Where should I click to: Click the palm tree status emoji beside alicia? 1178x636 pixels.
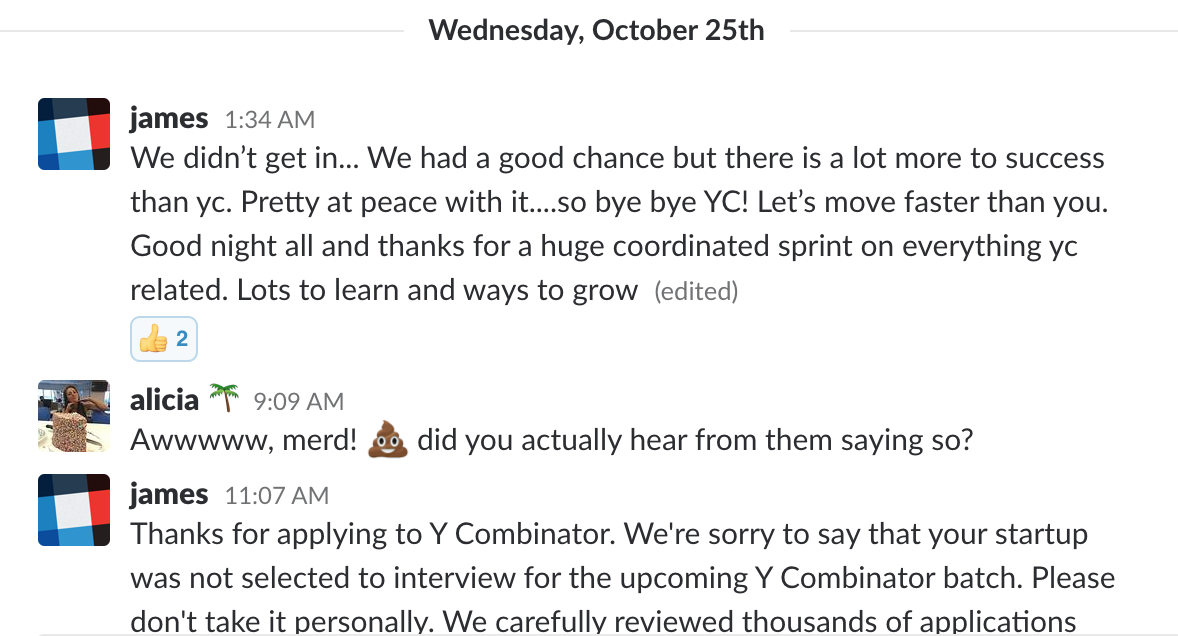click(x=224, y=400)
